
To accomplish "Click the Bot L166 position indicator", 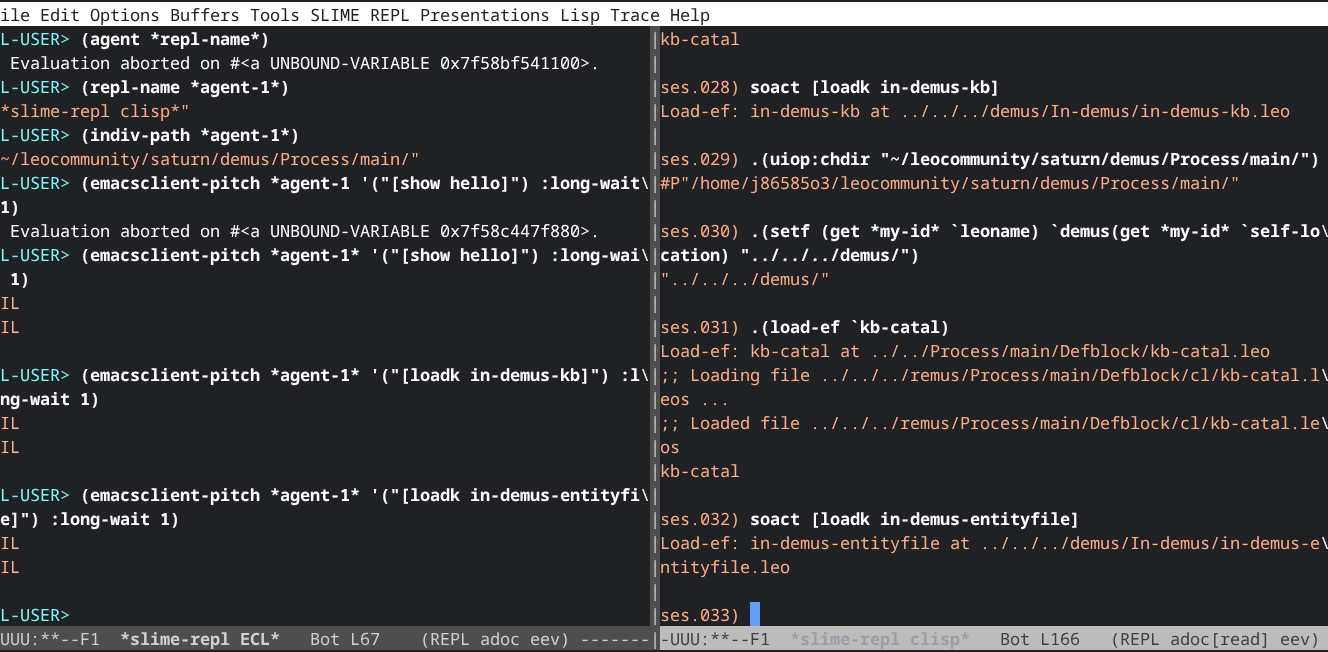I will pyautogui.click(x=1040, y=639).
